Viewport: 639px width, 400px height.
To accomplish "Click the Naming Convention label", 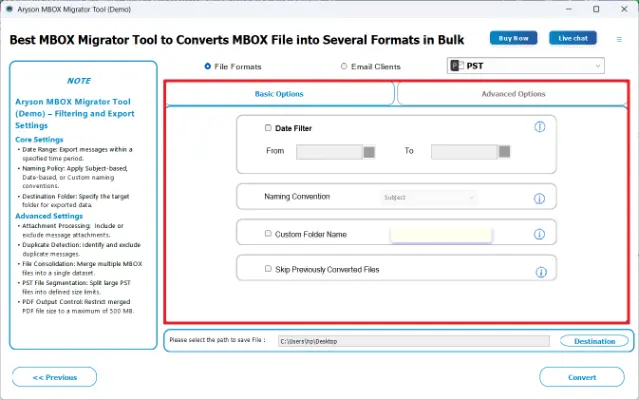I will 297,196.
